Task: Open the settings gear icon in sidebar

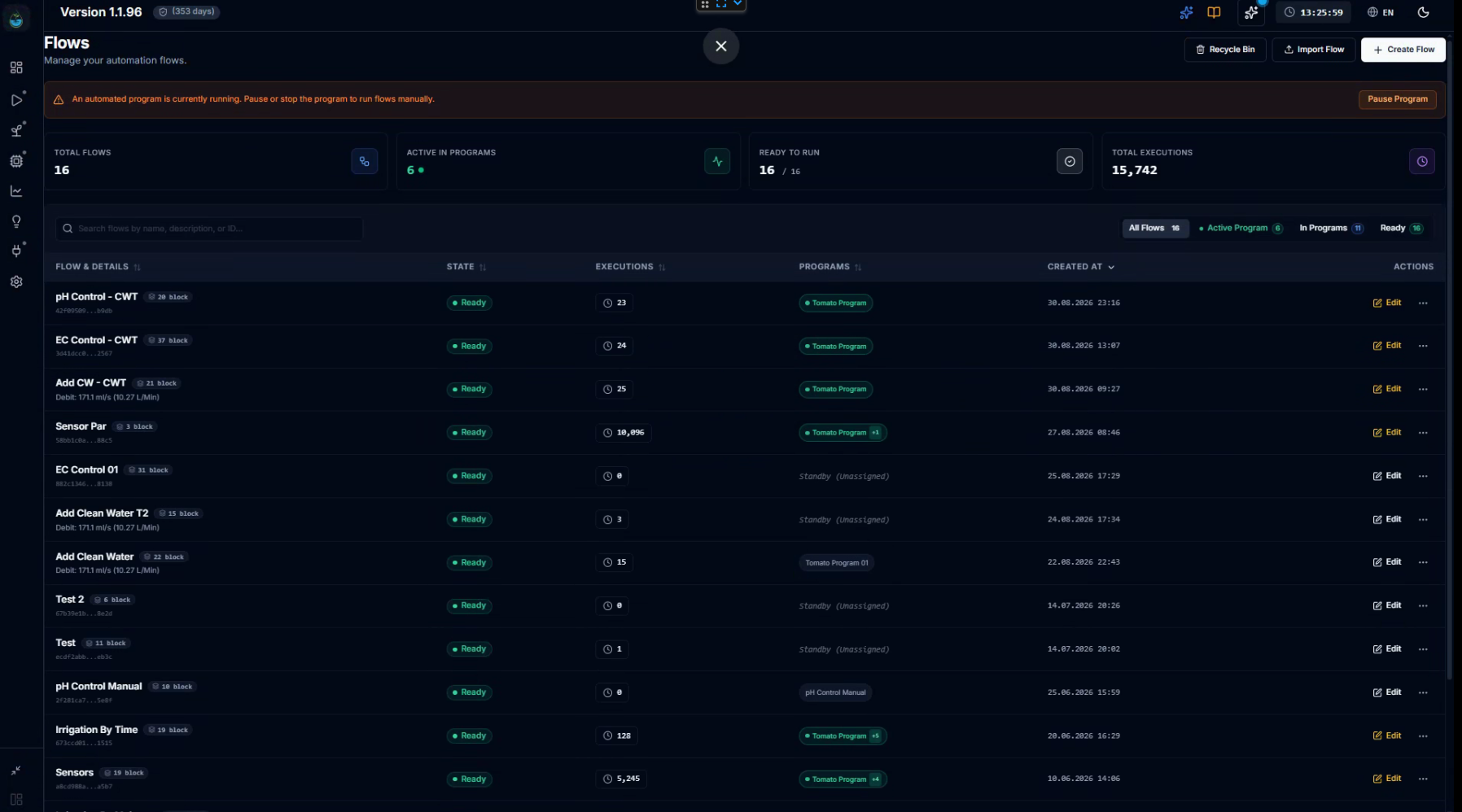Action: (16, 282)
